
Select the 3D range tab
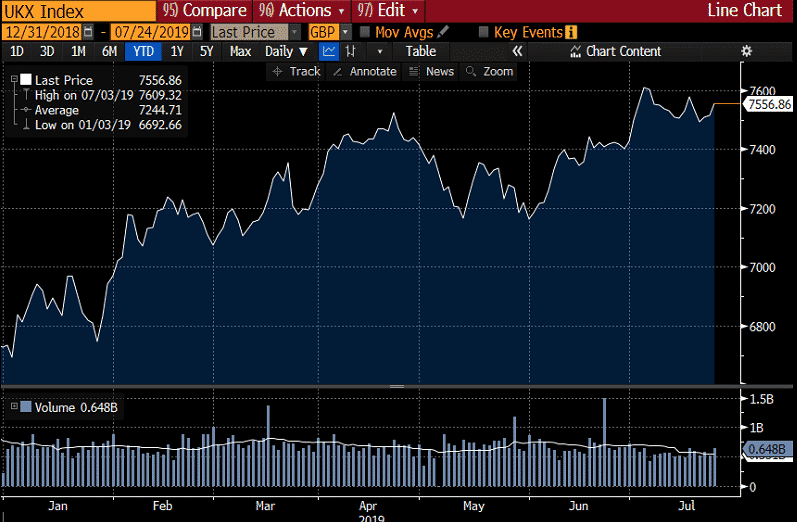(x=47, y=51)
